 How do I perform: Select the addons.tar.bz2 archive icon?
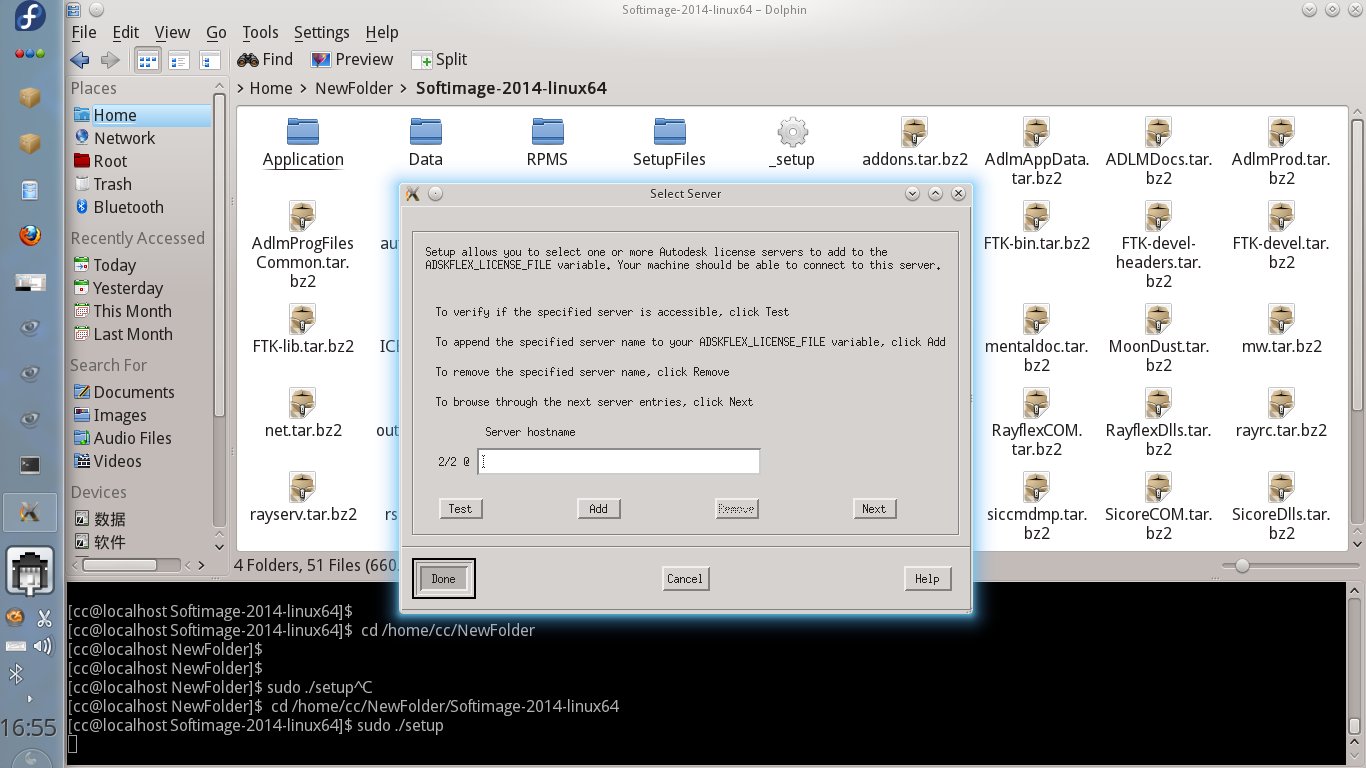(x=914, y=131)
